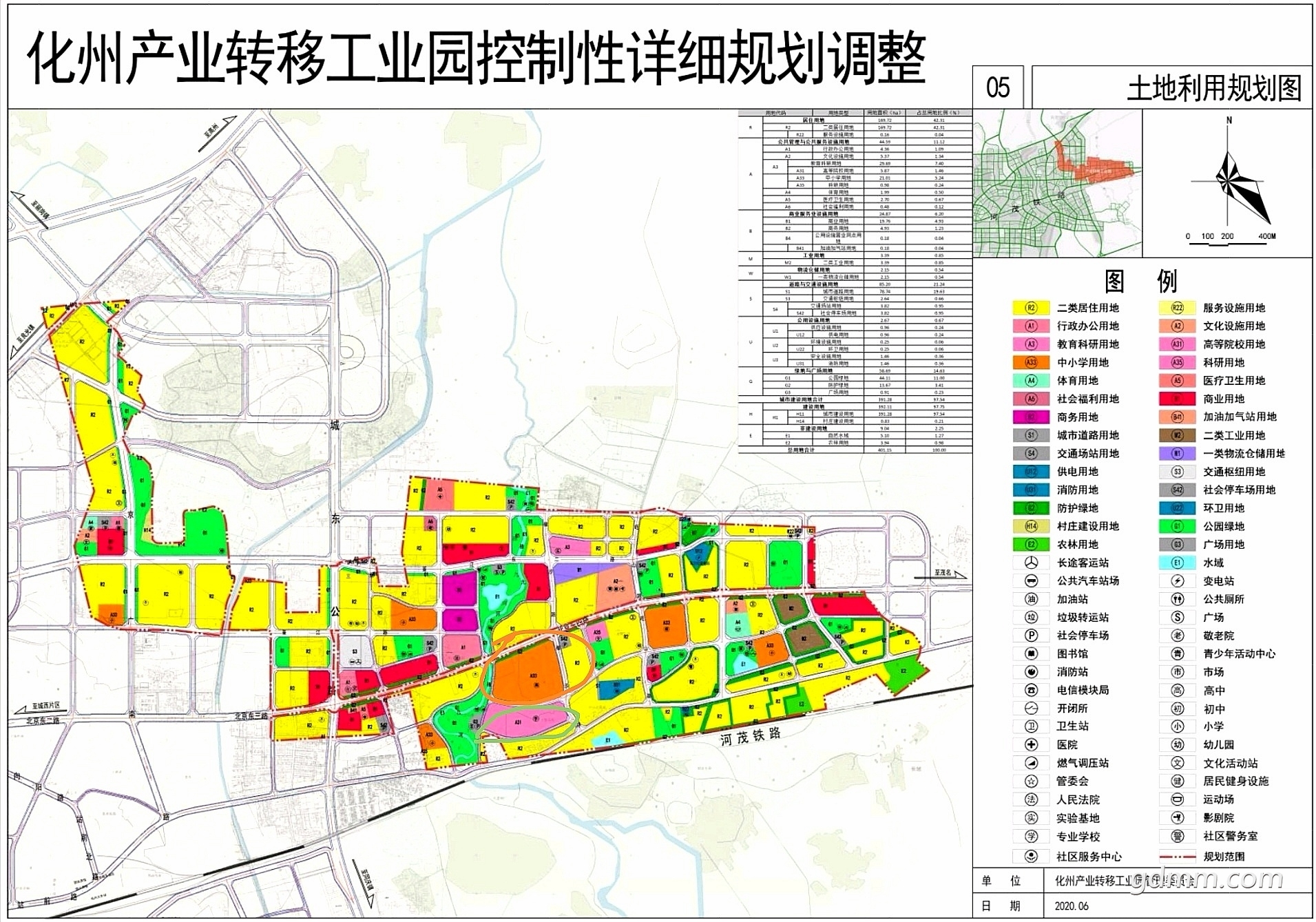Image resolution: width=1316 pixels, height=922 pixels.
Task: Pick the brown M2 二类工业用地 swatch
Action: coord(1177,435)
